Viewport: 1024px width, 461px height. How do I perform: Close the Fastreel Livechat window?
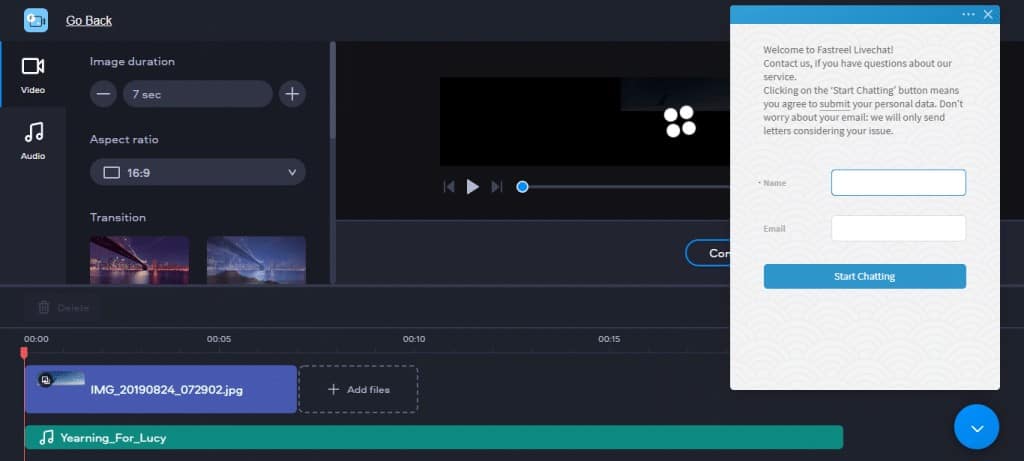[x=988, y=14]
